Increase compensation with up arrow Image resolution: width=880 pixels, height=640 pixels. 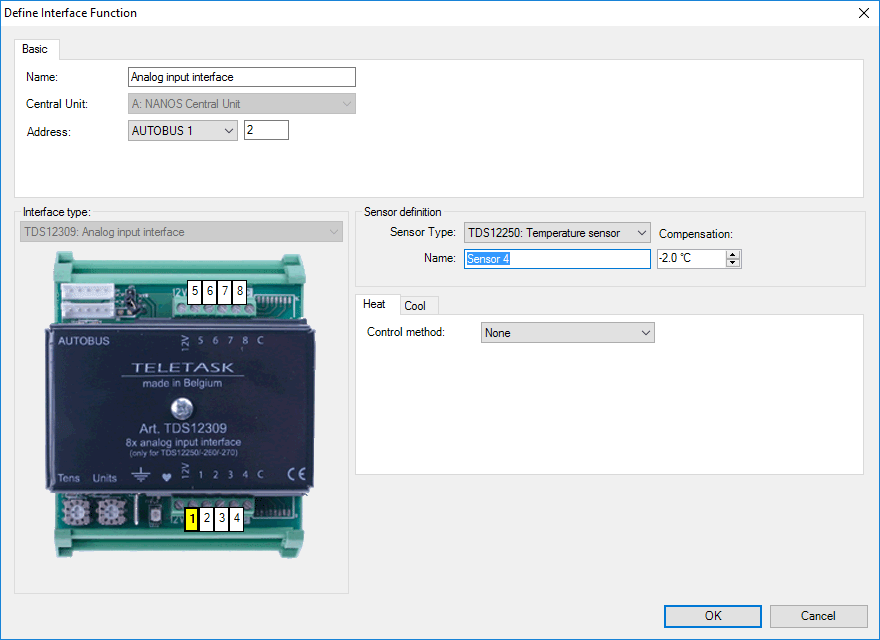point(734,254)
